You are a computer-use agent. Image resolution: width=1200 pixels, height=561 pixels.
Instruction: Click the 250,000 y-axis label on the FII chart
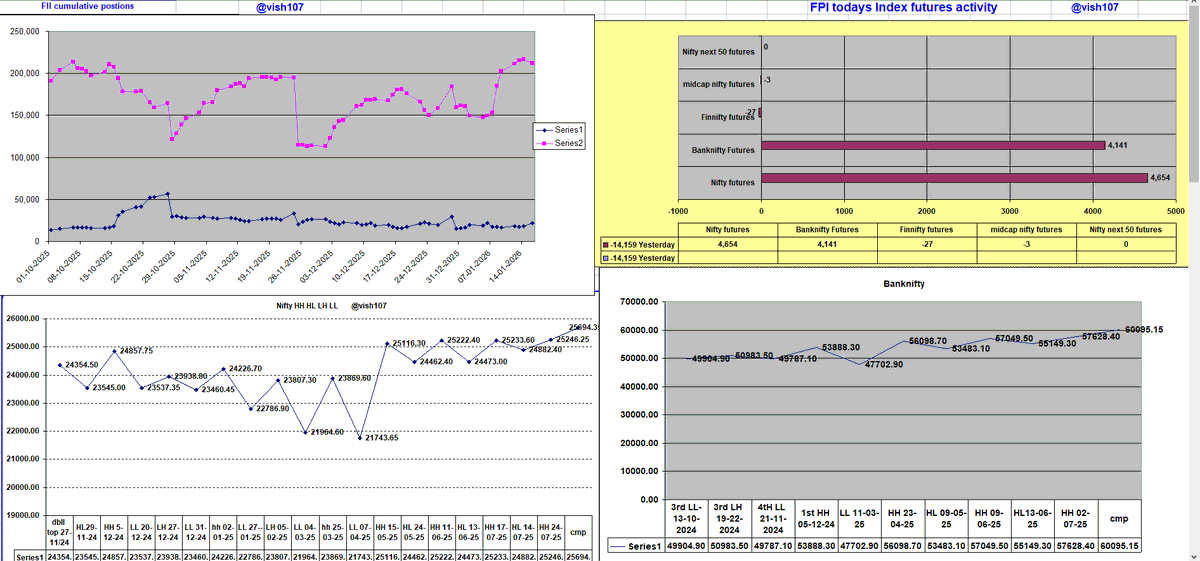pyautogui.click(x=23, y=32)
